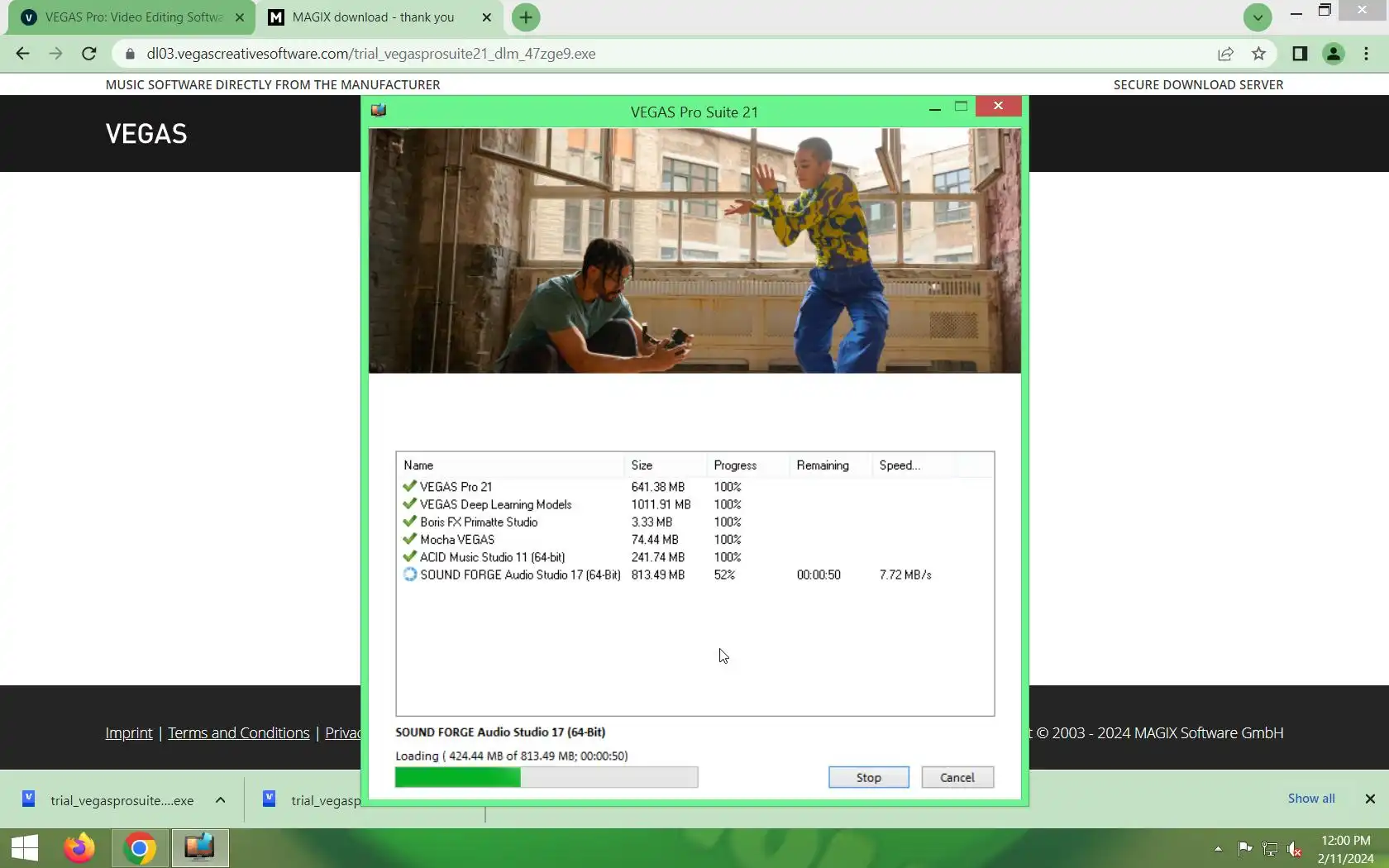The width and height of the screenshot is (1389, 868).
Task: Cancel the VEGAS Pro Suite installation
Action: (x=957, y=777)
